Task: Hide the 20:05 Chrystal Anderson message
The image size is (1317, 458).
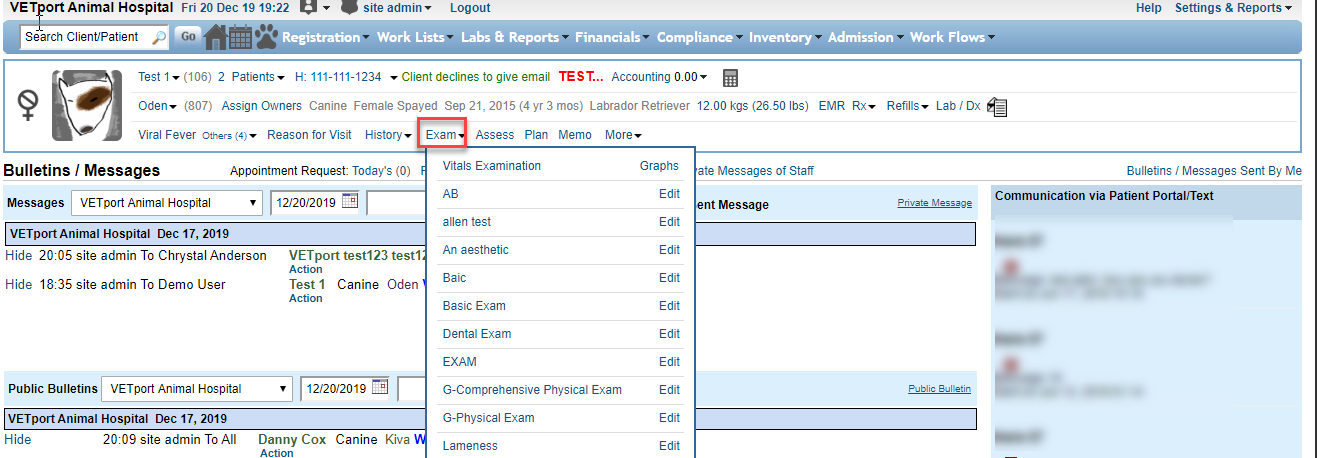Action: pyautogui.click(x=19, y=256)
